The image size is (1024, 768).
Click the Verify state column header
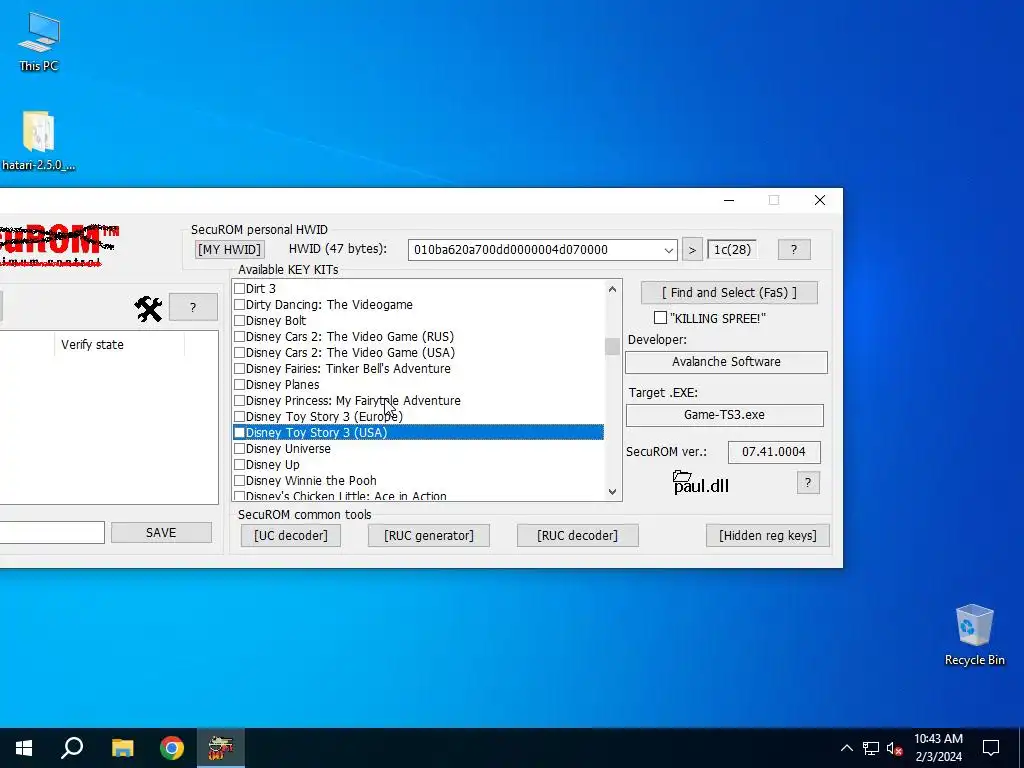119,344
